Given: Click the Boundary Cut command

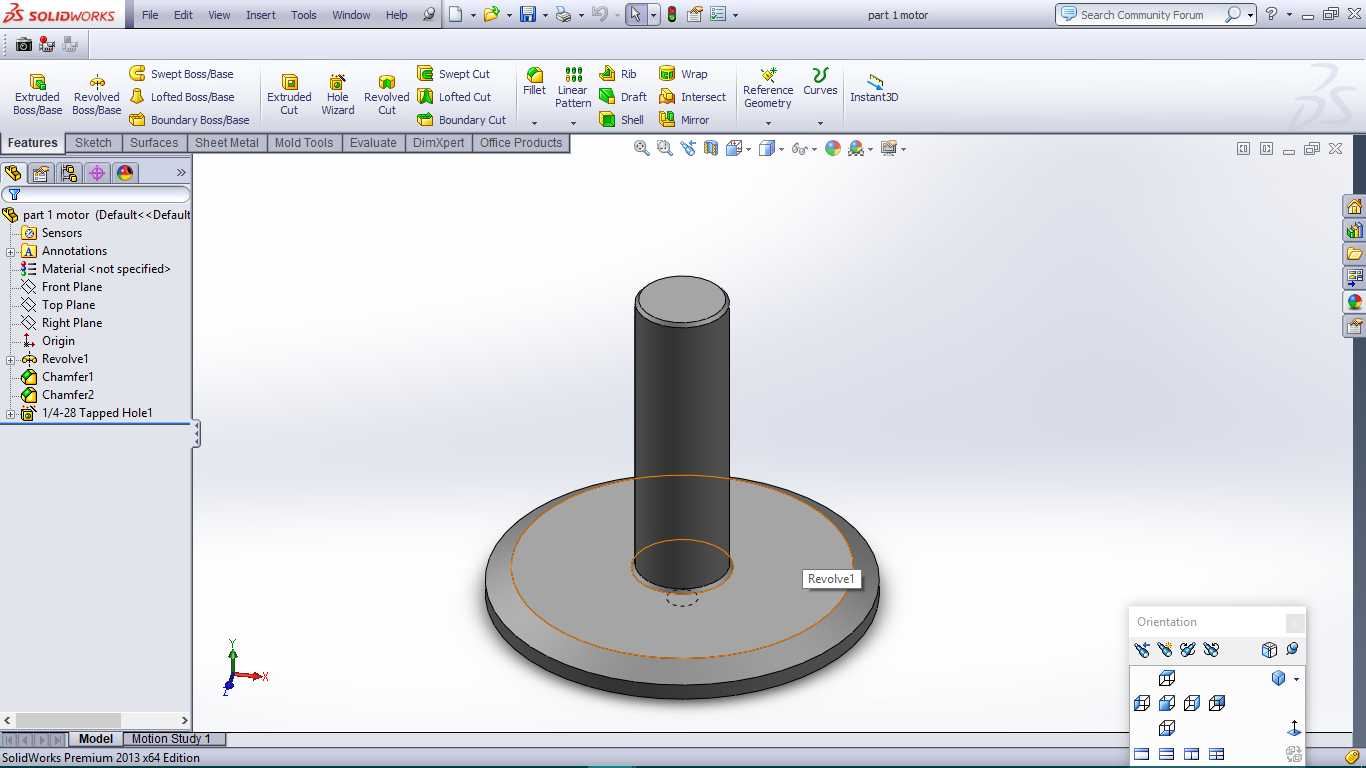Looking at the screenshot, I should [x=462, y=120].
